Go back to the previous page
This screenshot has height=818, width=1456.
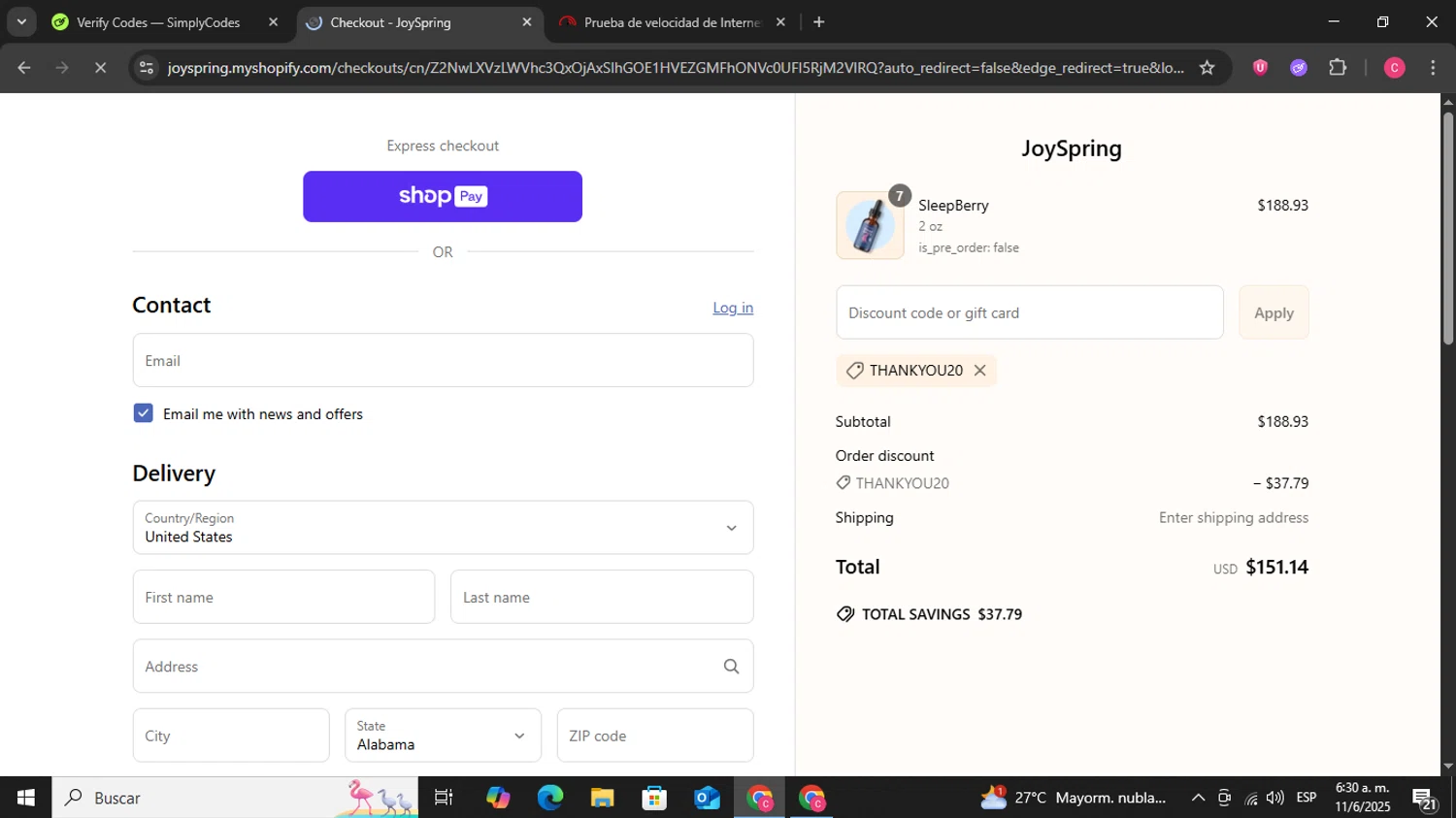point(24,68)
